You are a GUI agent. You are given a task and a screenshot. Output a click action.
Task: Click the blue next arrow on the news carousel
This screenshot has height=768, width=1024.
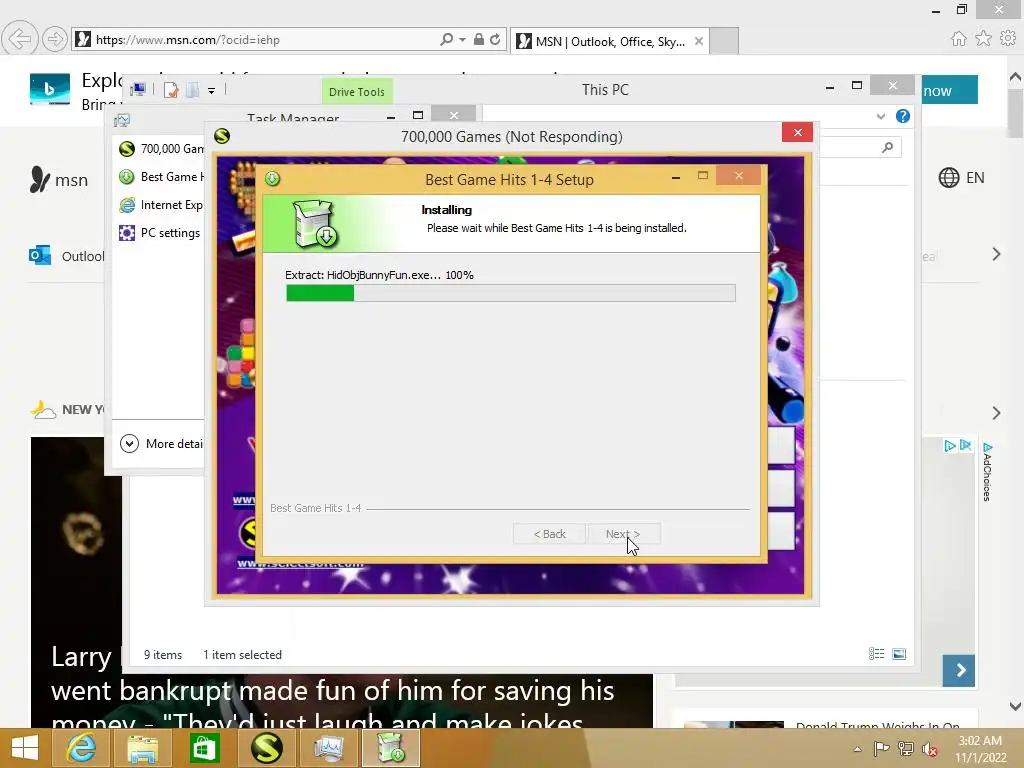coord(959,671)
